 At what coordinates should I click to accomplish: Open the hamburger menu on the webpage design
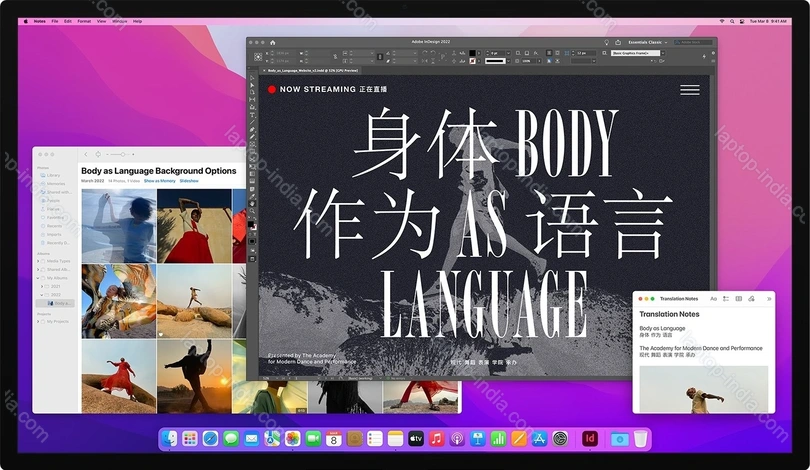click(689, 90)
